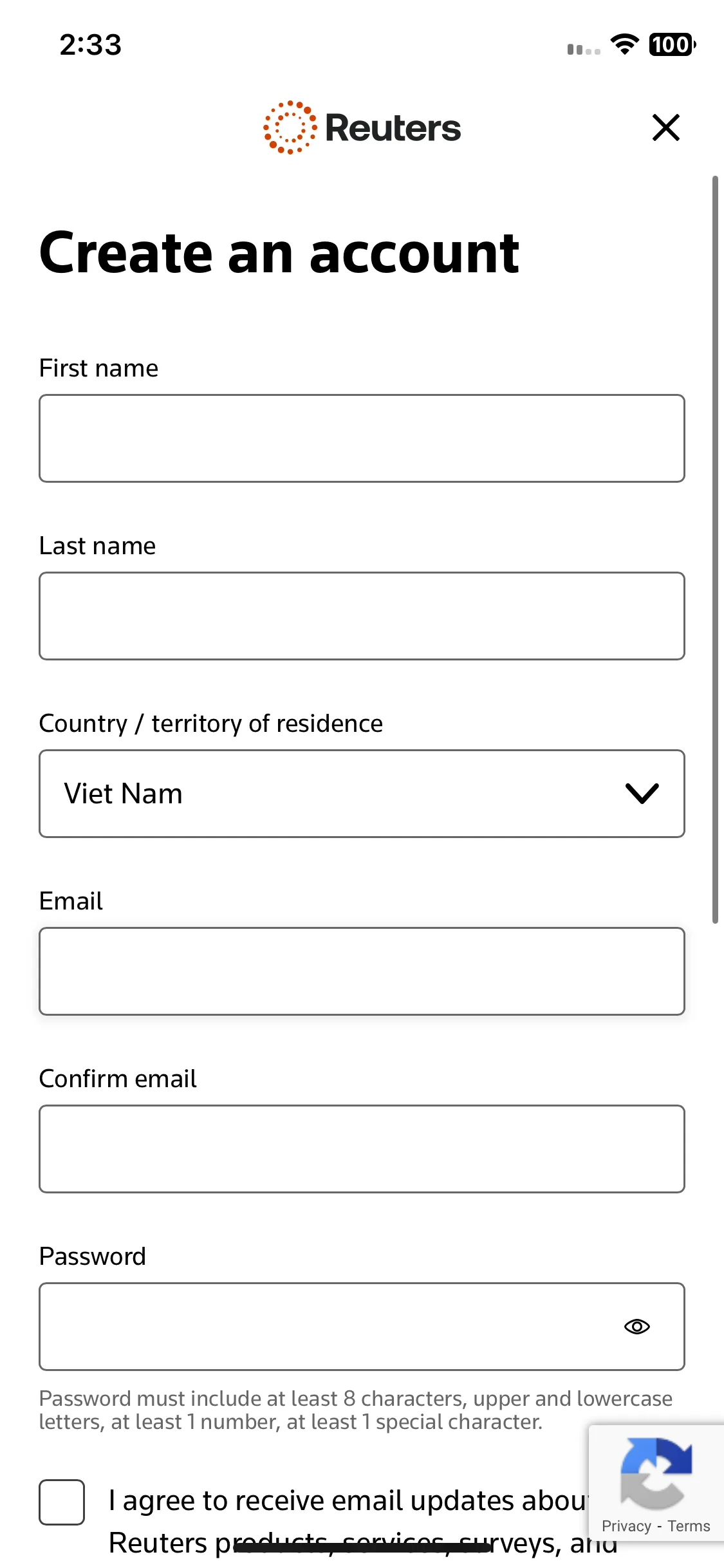Focus the Email input field

tap(362, 971)
